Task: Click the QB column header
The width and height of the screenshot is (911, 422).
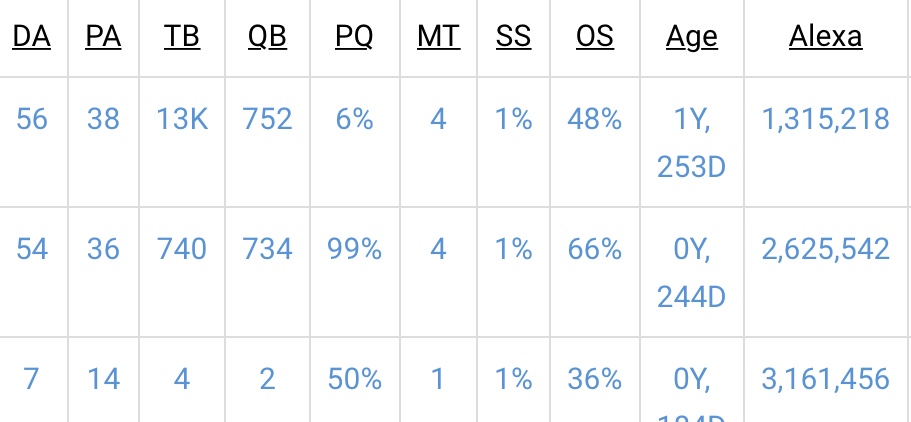Action: tap(267, 37)
